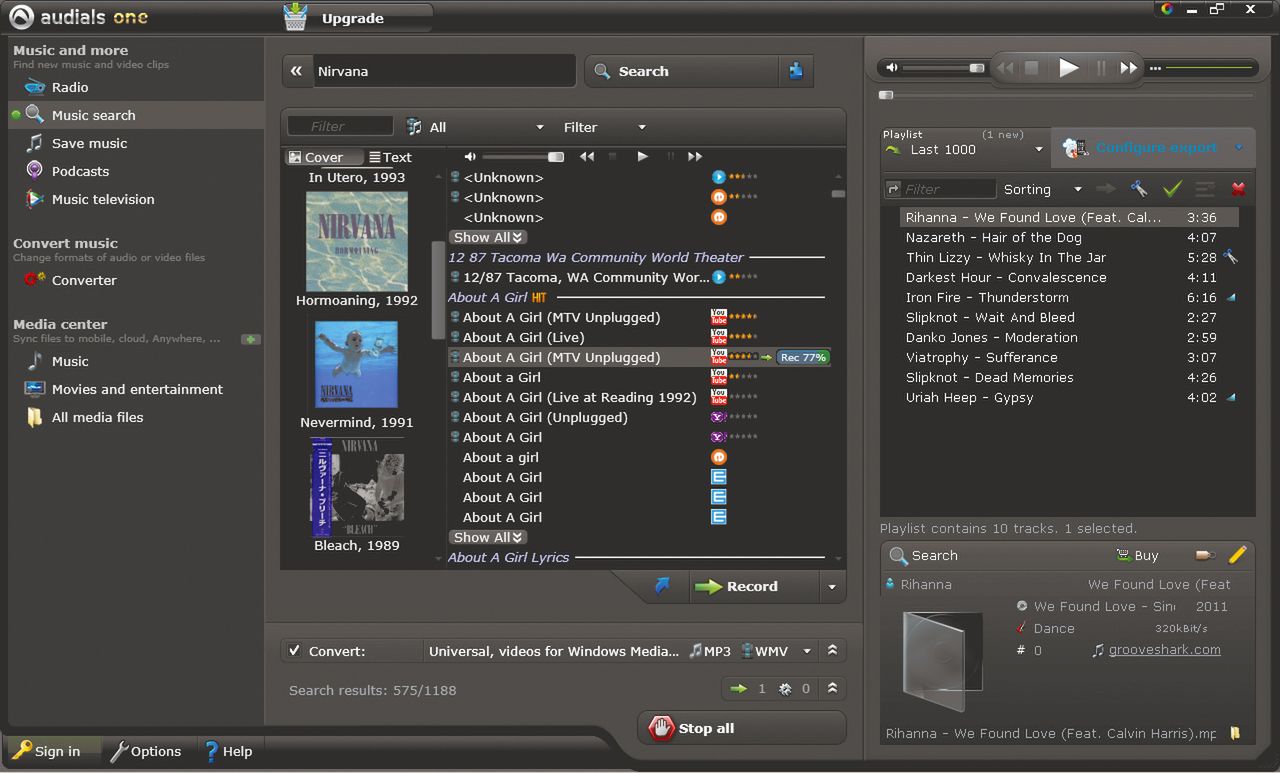Collapse the Convert panel with double chevron
Screen dimensions: 1280x773
832,651
